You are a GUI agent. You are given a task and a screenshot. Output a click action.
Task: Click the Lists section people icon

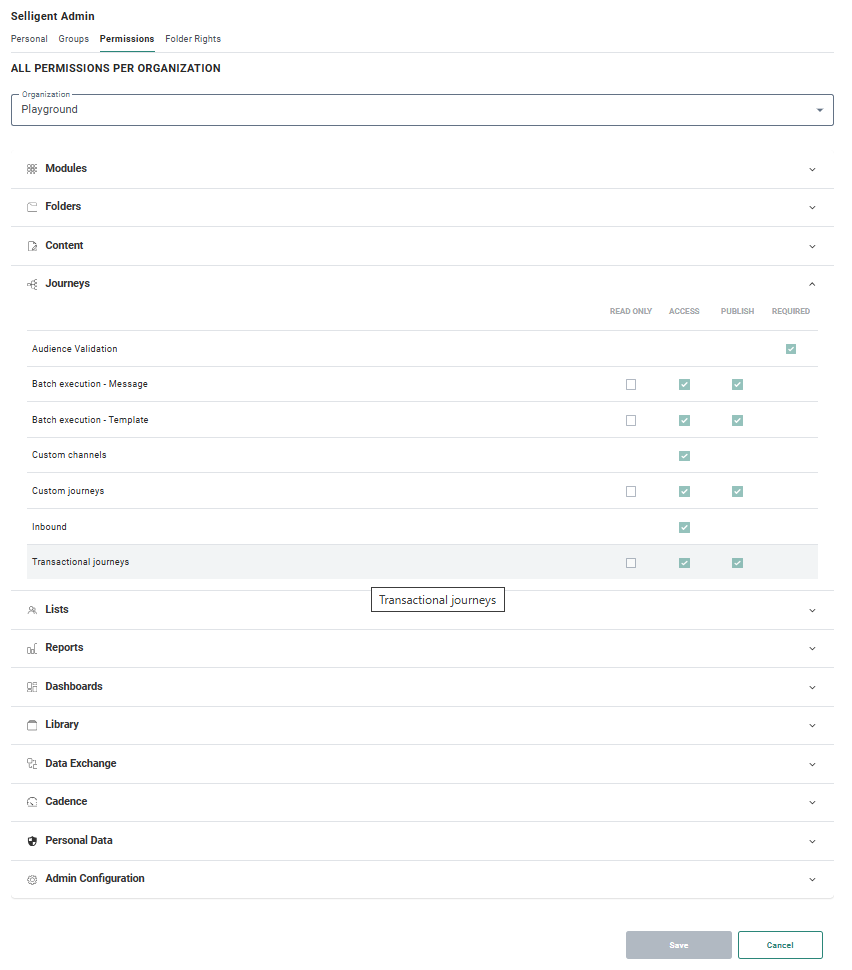click(32, 610)
